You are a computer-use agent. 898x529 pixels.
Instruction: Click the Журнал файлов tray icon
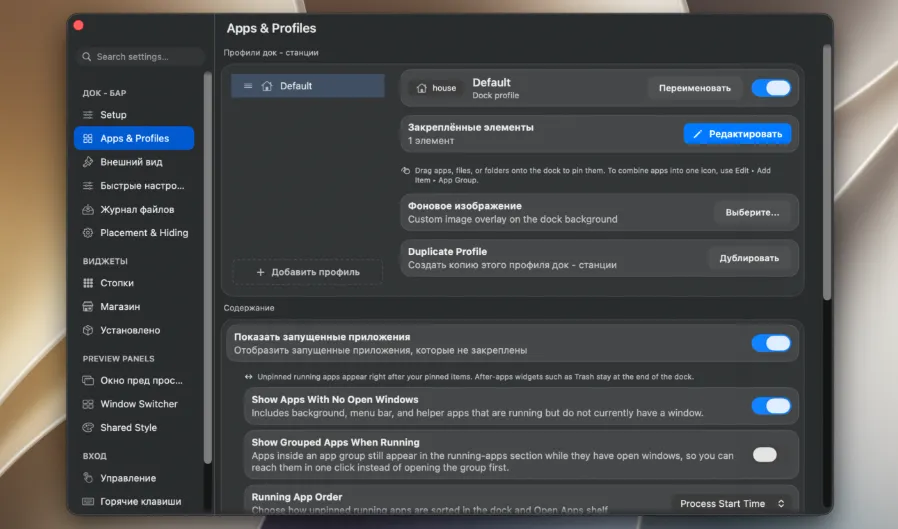pos(88,210)
